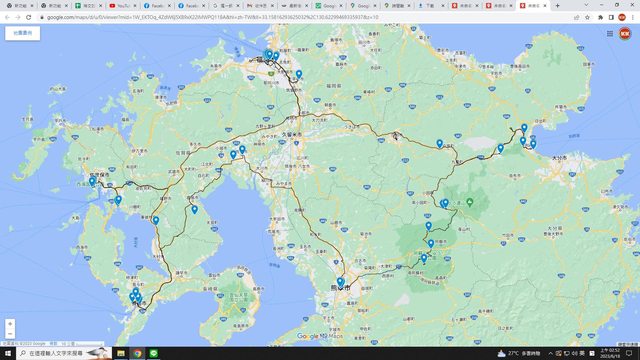640x360 pixels.
Task: Click the share page icon in address bar
Action: pyautogui.click(x=576, y=17)
